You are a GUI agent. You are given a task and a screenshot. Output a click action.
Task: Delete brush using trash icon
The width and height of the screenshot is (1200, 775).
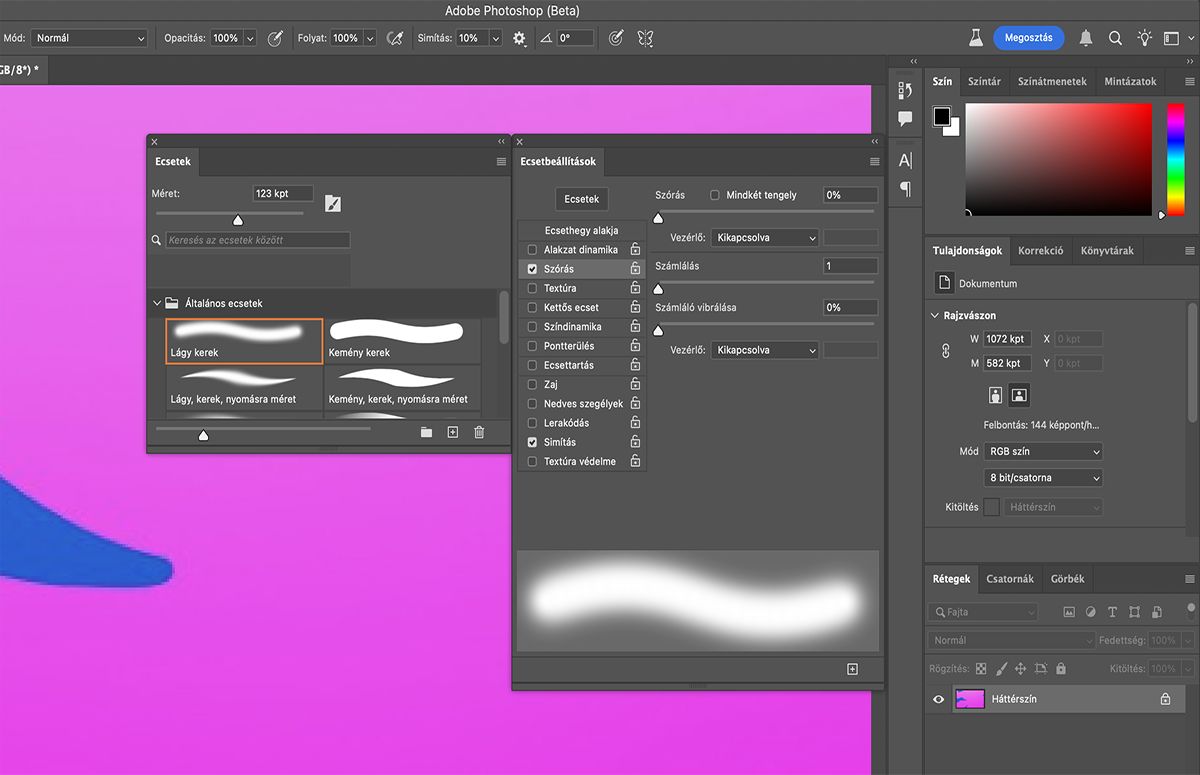tap(479, 432)
